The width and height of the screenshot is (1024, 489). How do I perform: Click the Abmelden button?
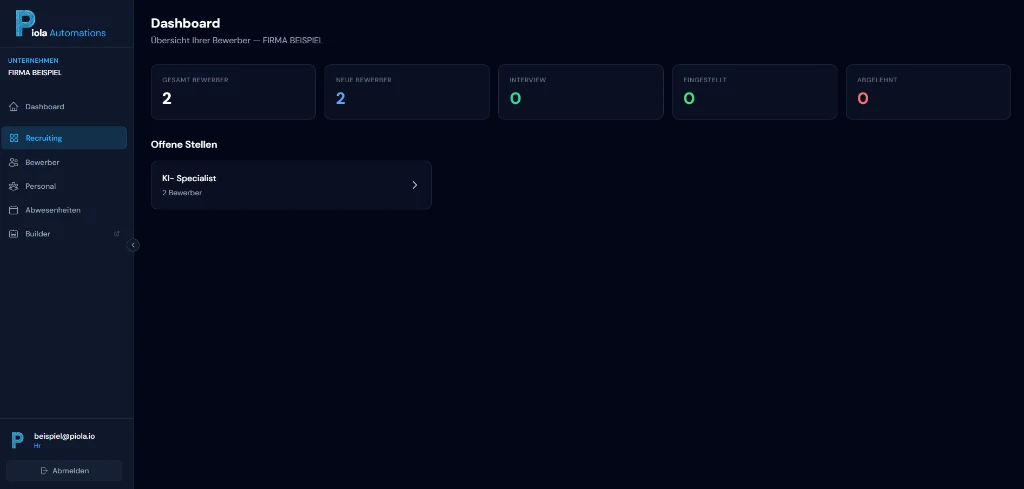click(x=64, y=471)
